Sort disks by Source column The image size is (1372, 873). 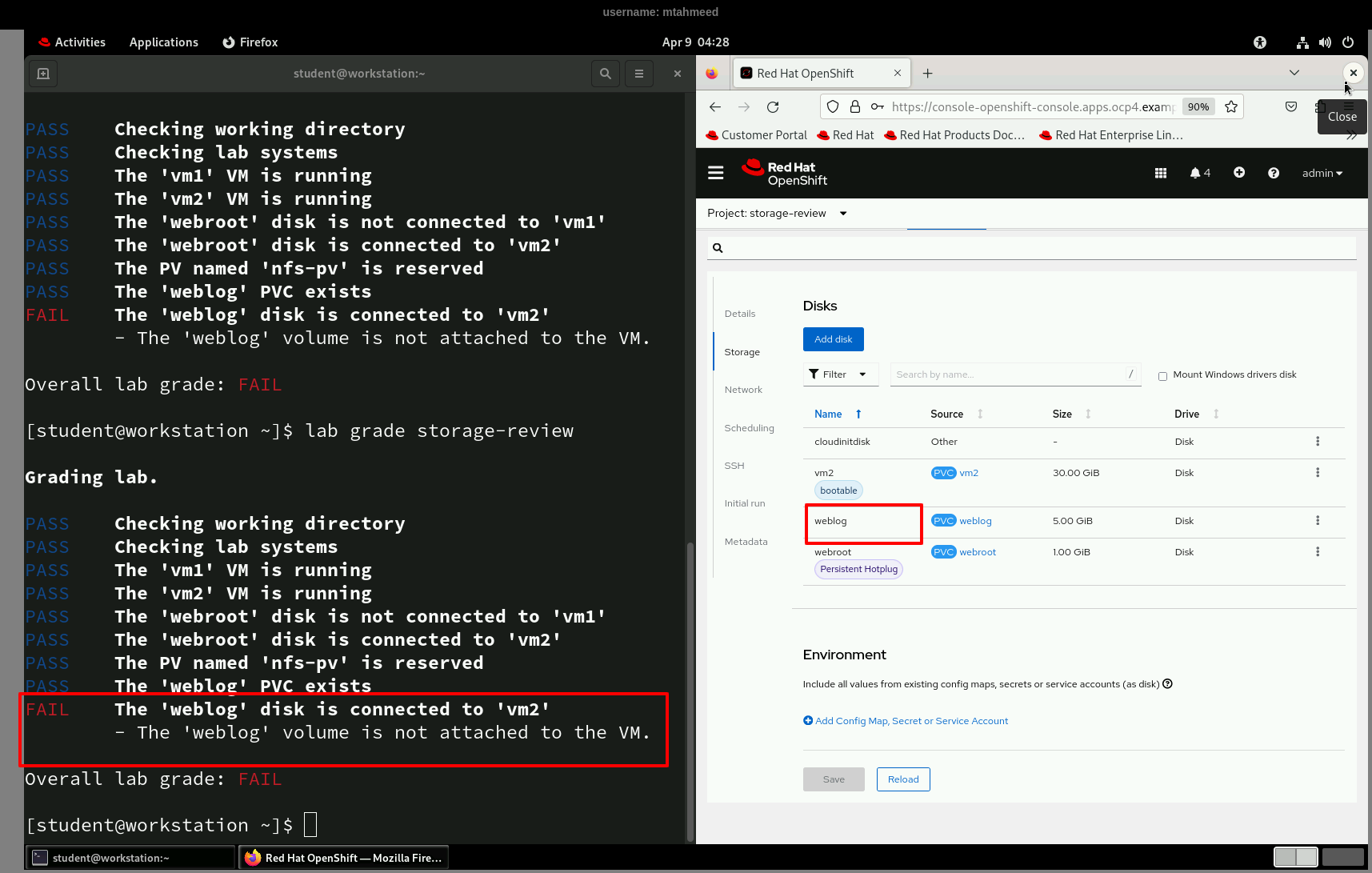click(957, 414)
